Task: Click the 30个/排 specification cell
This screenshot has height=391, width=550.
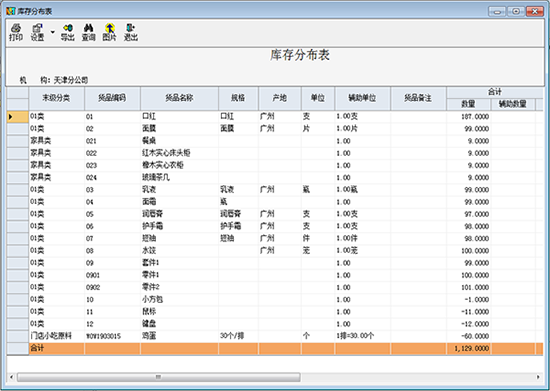Action: click(238, 336)
